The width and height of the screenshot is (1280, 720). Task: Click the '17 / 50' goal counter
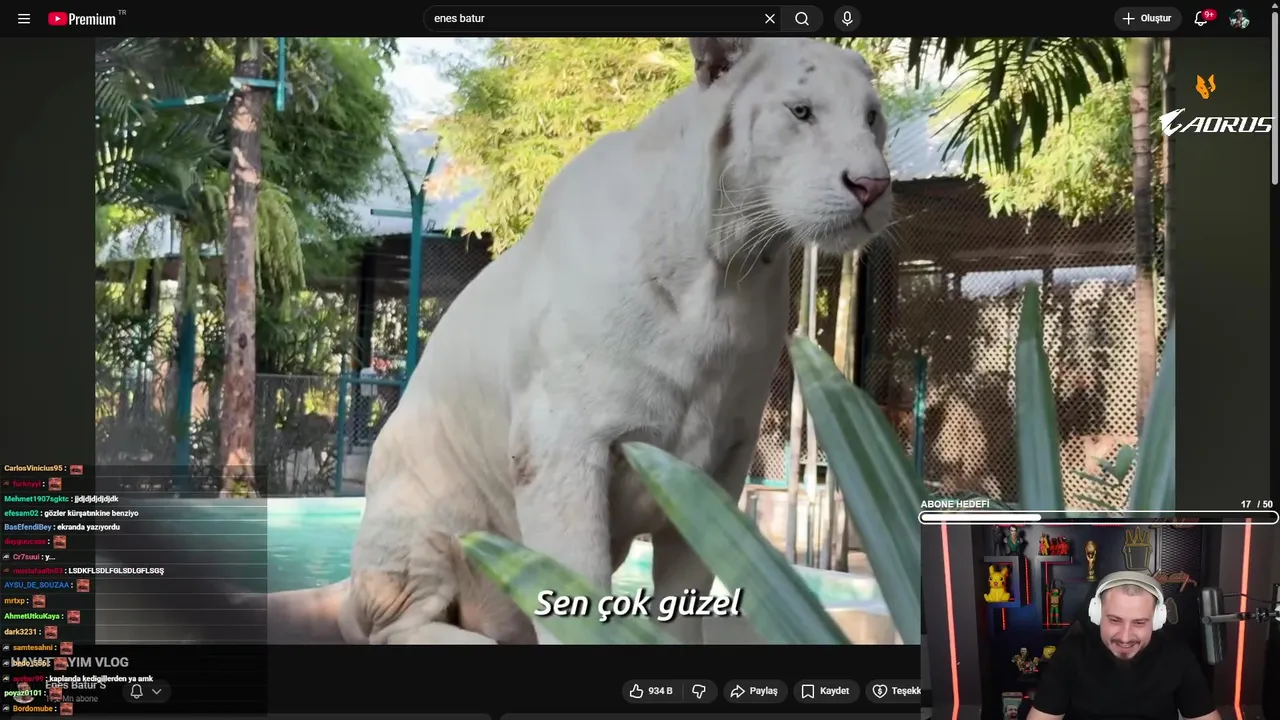pos(1256,505)
